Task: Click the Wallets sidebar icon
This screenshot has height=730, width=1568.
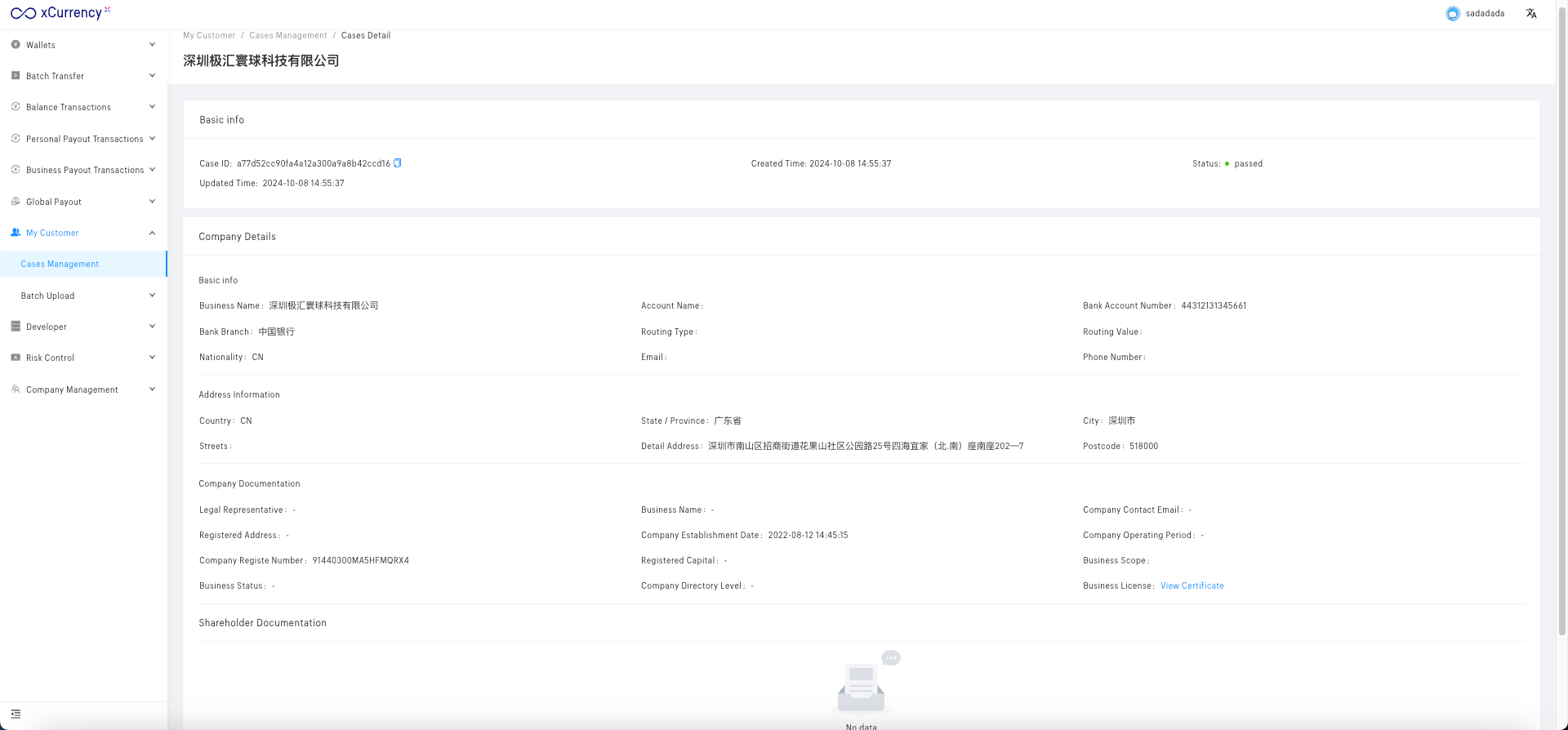Action: coord(16,45)
